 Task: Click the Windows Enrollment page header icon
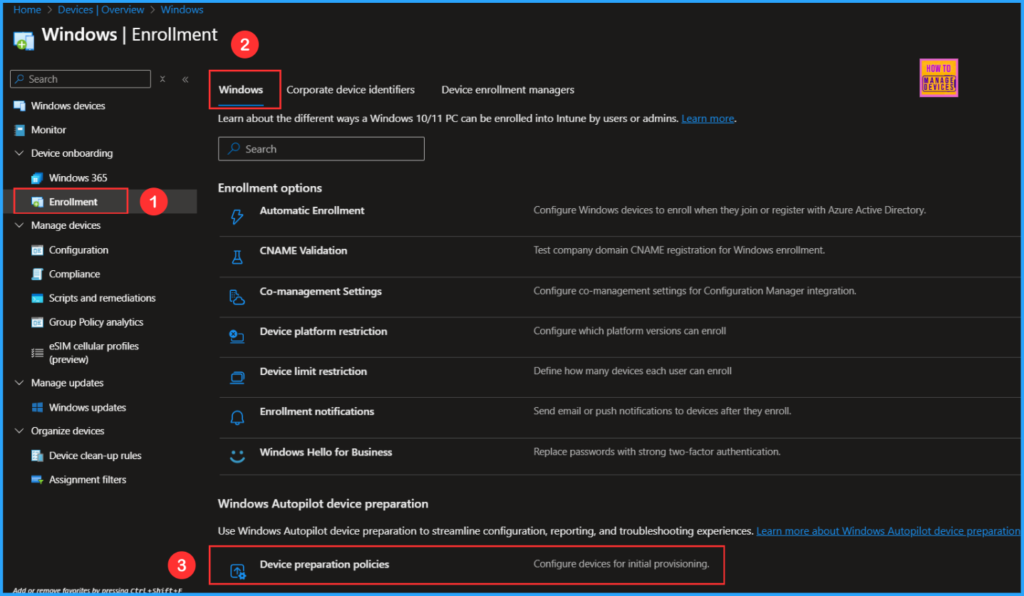pos(24,41)
